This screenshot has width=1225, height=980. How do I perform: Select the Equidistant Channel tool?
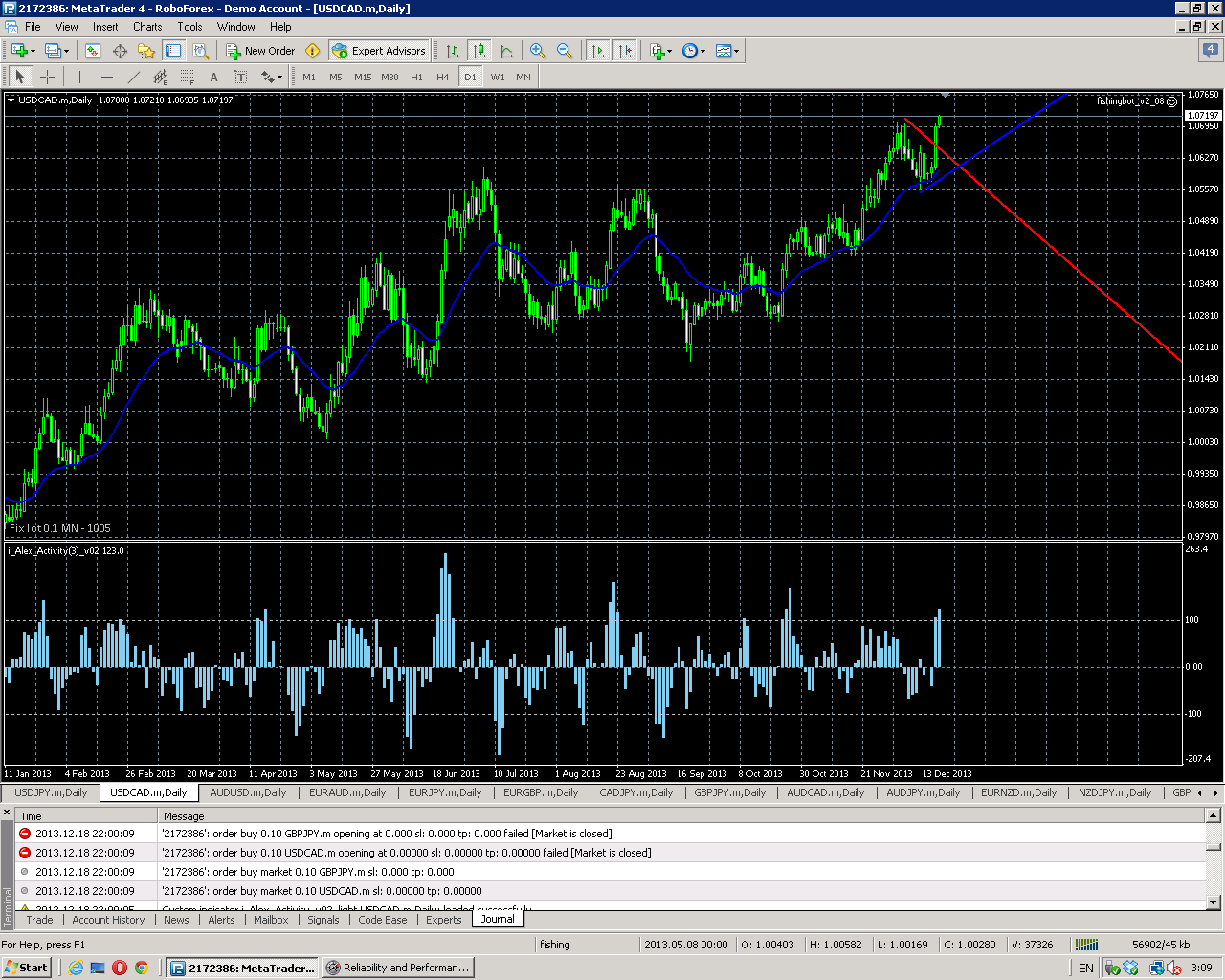pyautogui.click(x=160, y=77)
